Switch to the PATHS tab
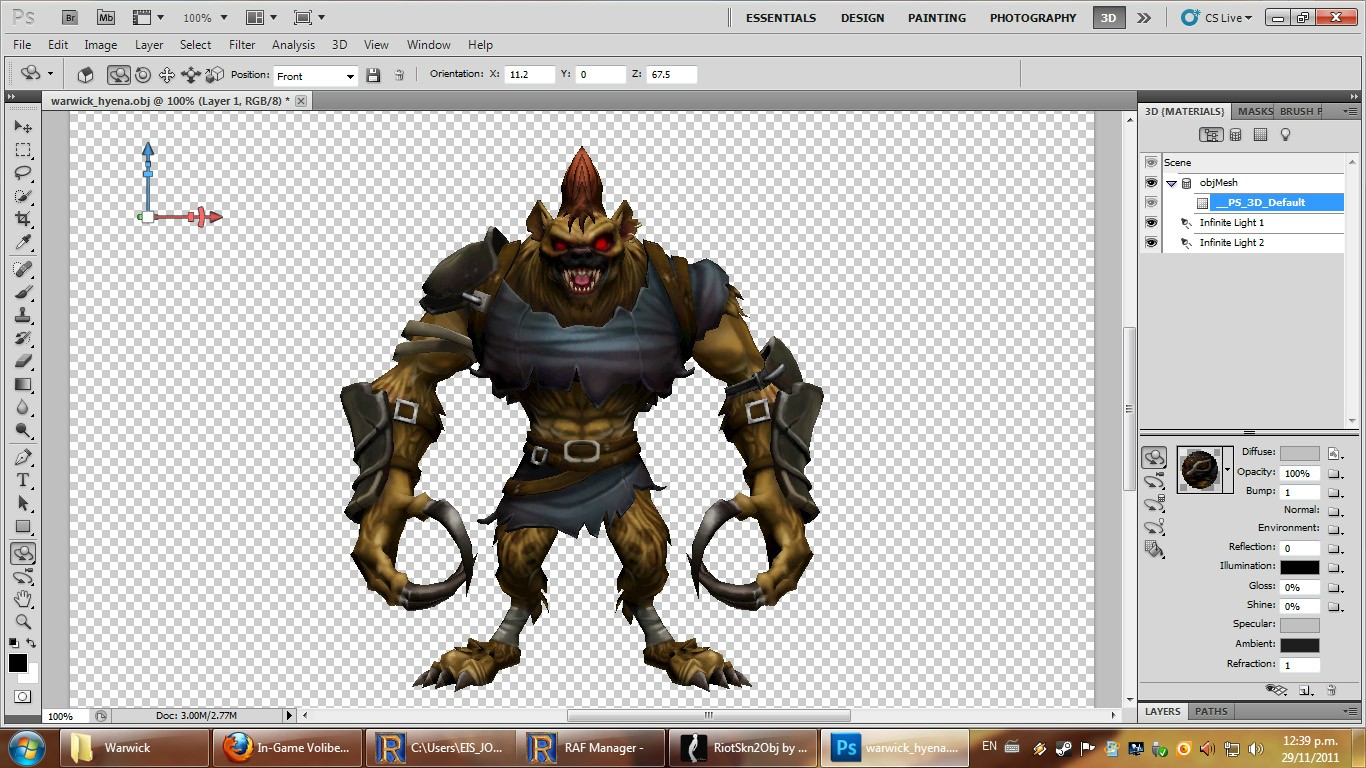The height and width of the screenshot is (768, 1366). [x=1211, y=711]
